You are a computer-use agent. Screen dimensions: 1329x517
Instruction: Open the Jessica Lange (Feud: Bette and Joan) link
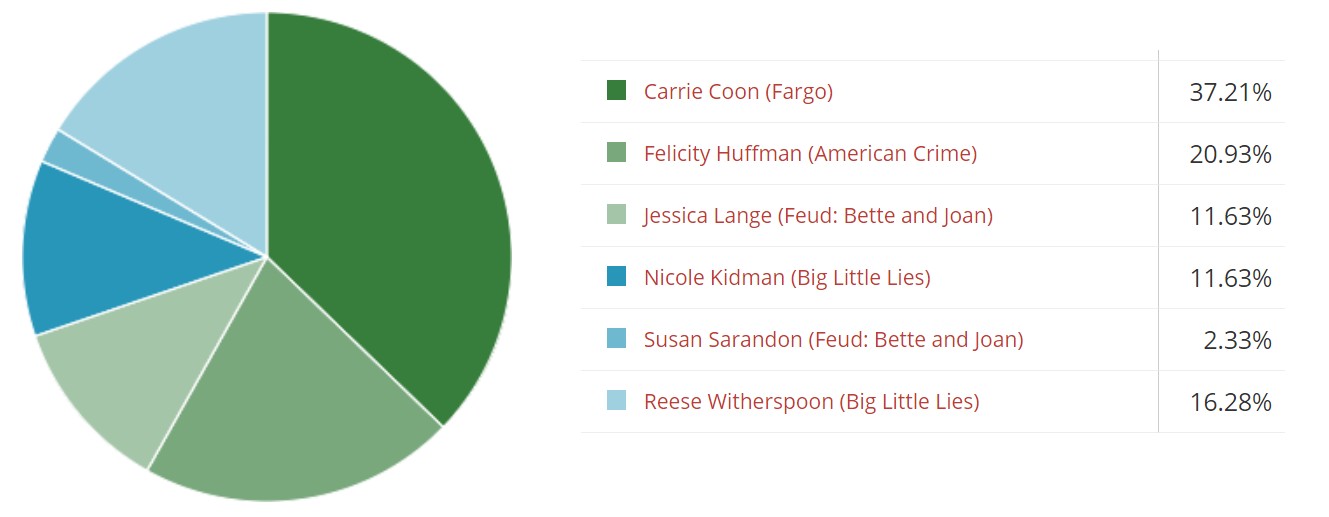(818, 216)
